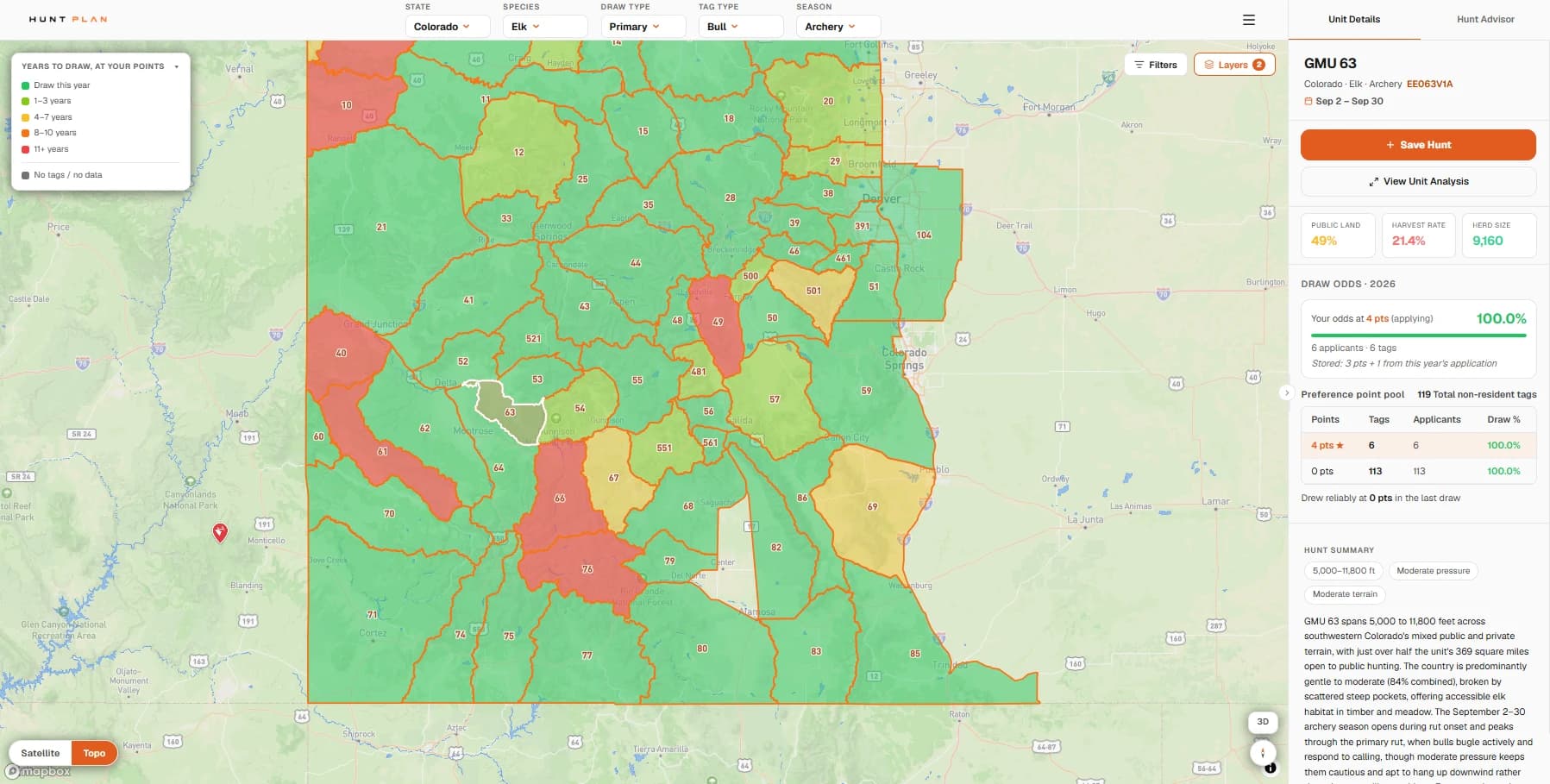Click the 5,000–11,800 ft chip
This screenshot has height=784, width=1550.
[1344, 571]
